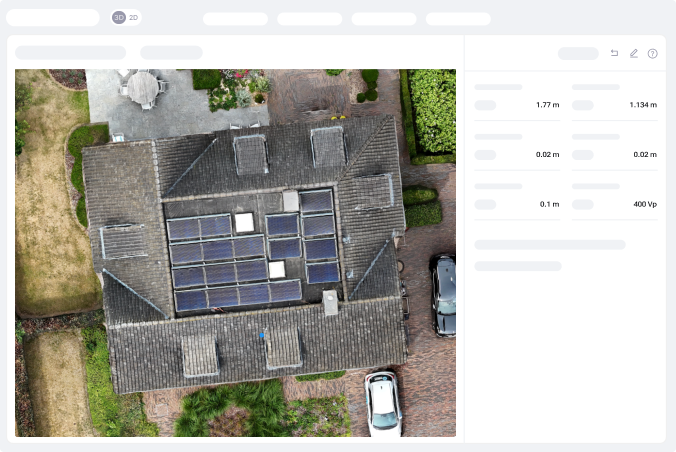The height and width of the screenshot is (452, 676).
Task: Switch to the 3D view mode
Action: coord(119,18)
